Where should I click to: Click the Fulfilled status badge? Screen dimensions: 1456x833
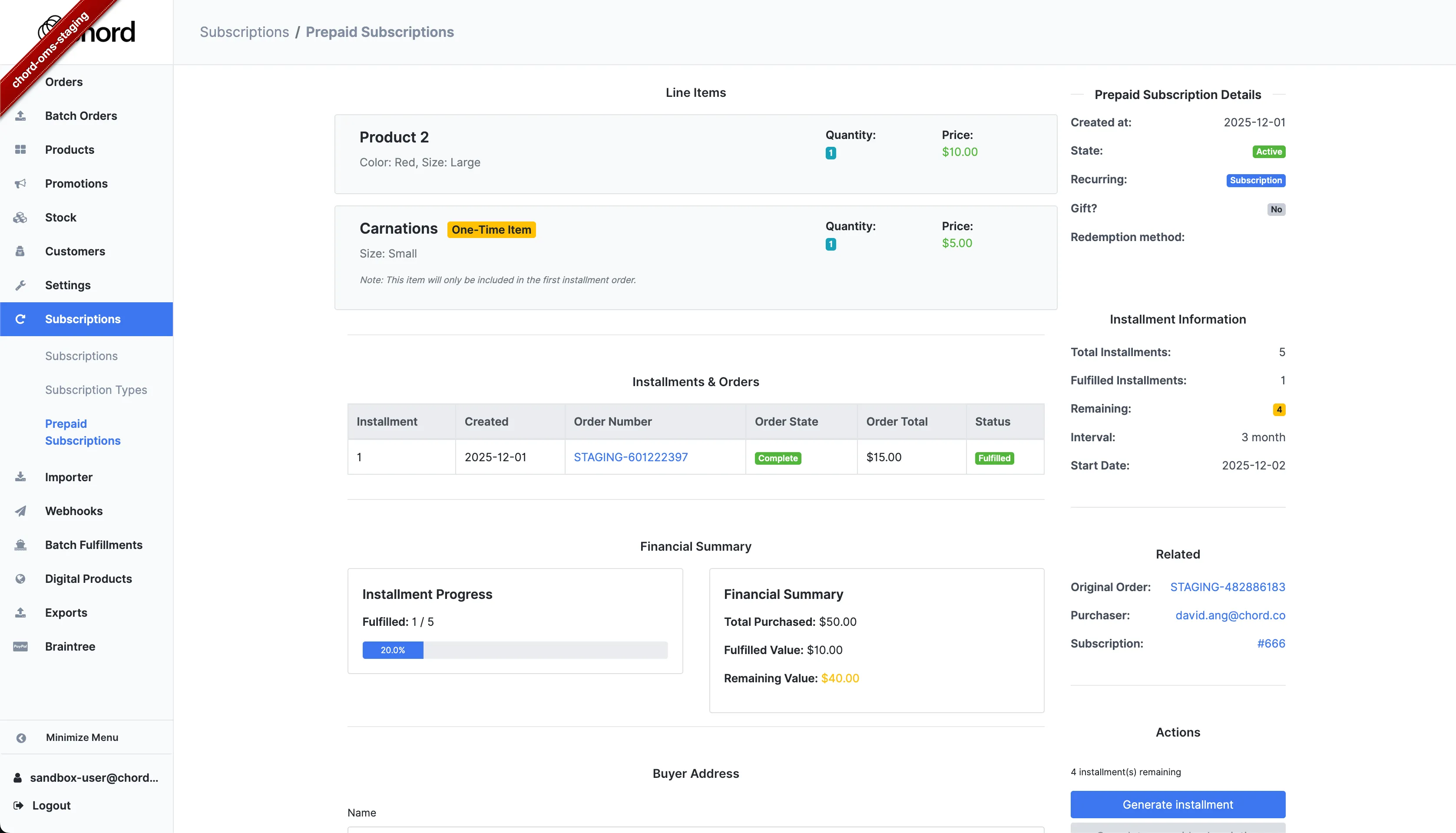[x=994, y=458]
